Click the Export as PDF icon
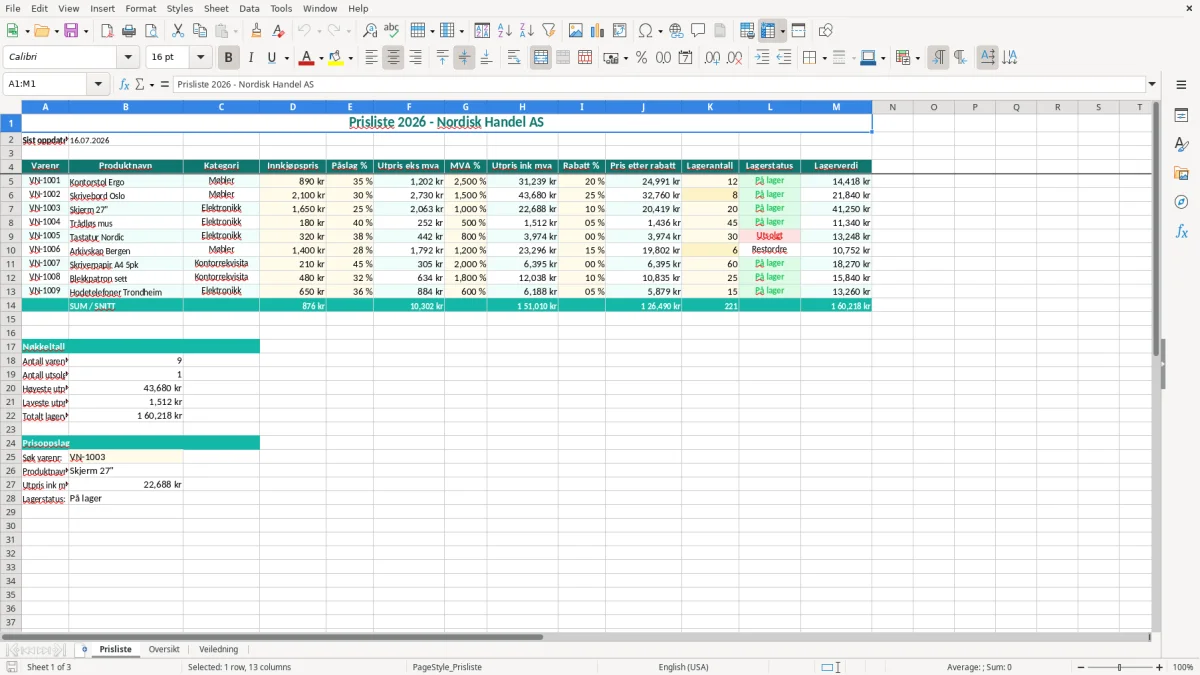 coord(107,31)
